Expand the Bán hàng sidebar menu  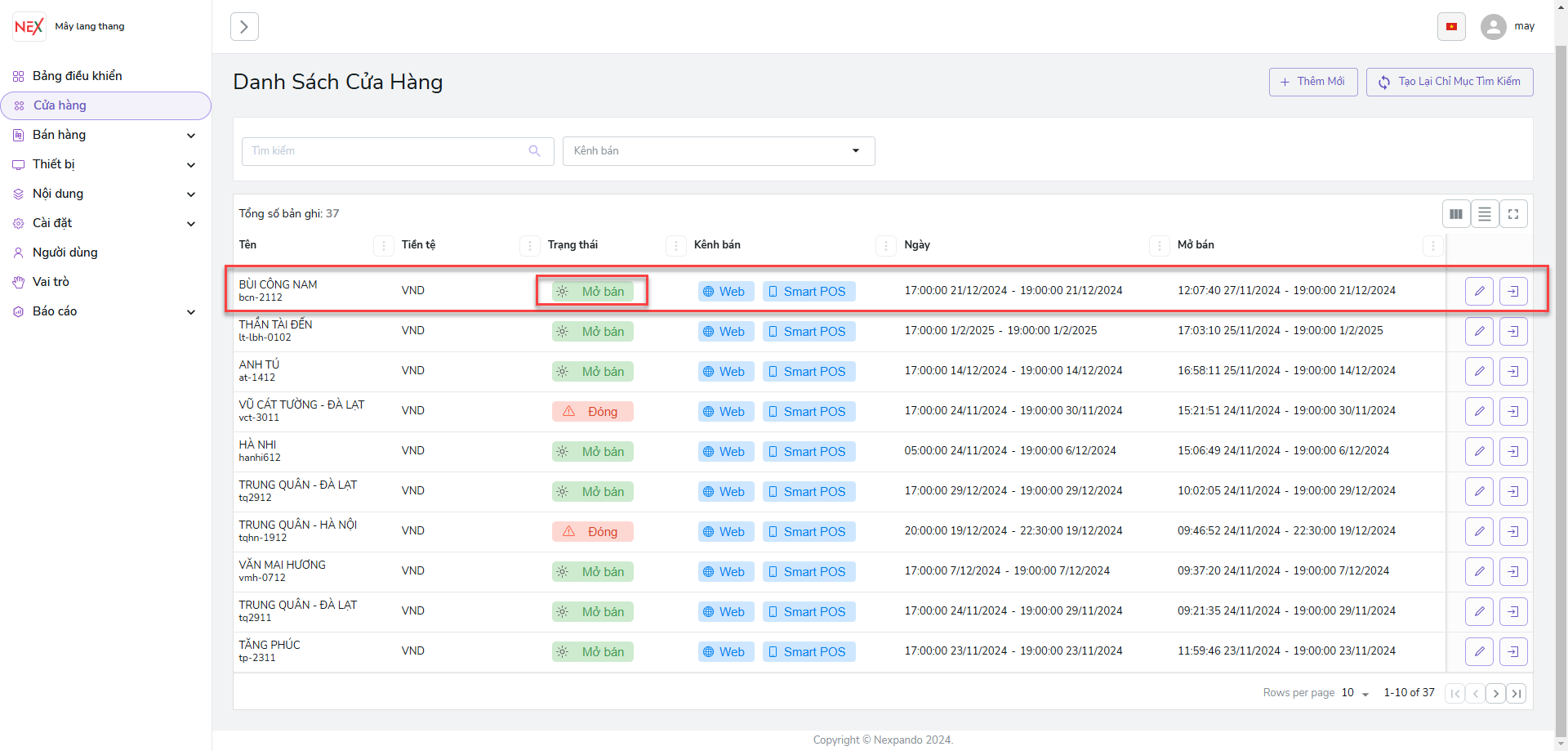coord(105,135)
